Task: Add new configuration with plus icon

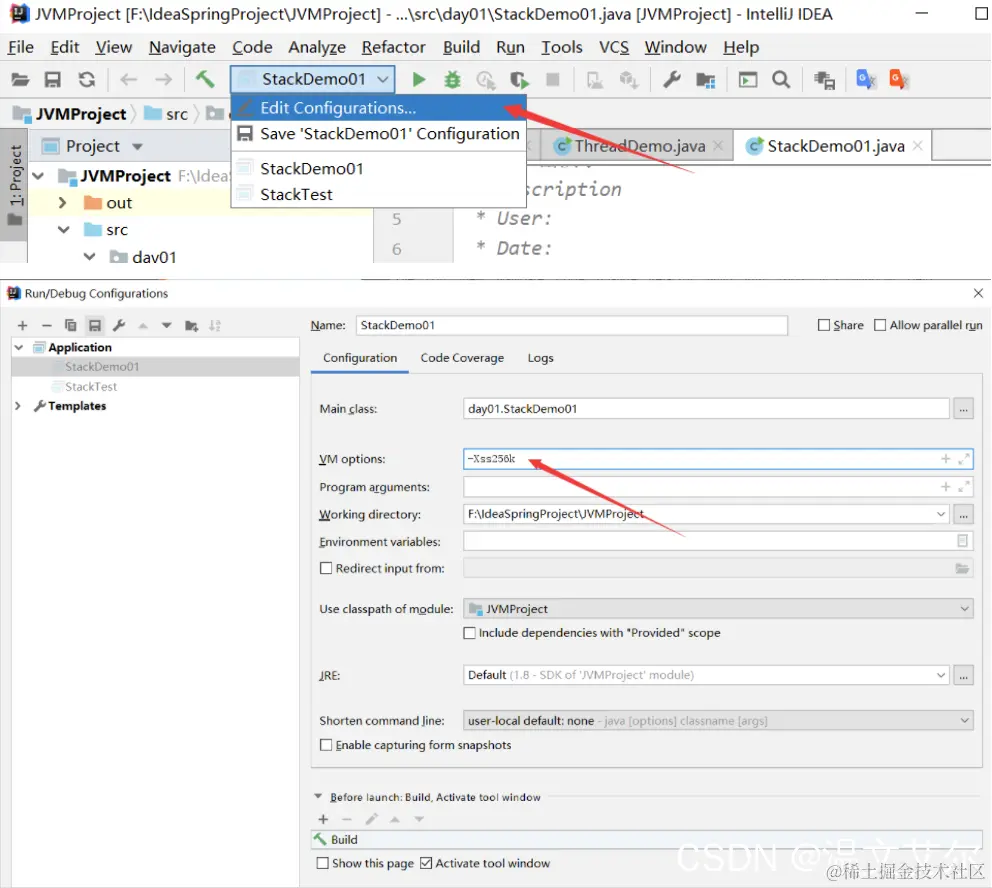Action: tap(23, 326)
